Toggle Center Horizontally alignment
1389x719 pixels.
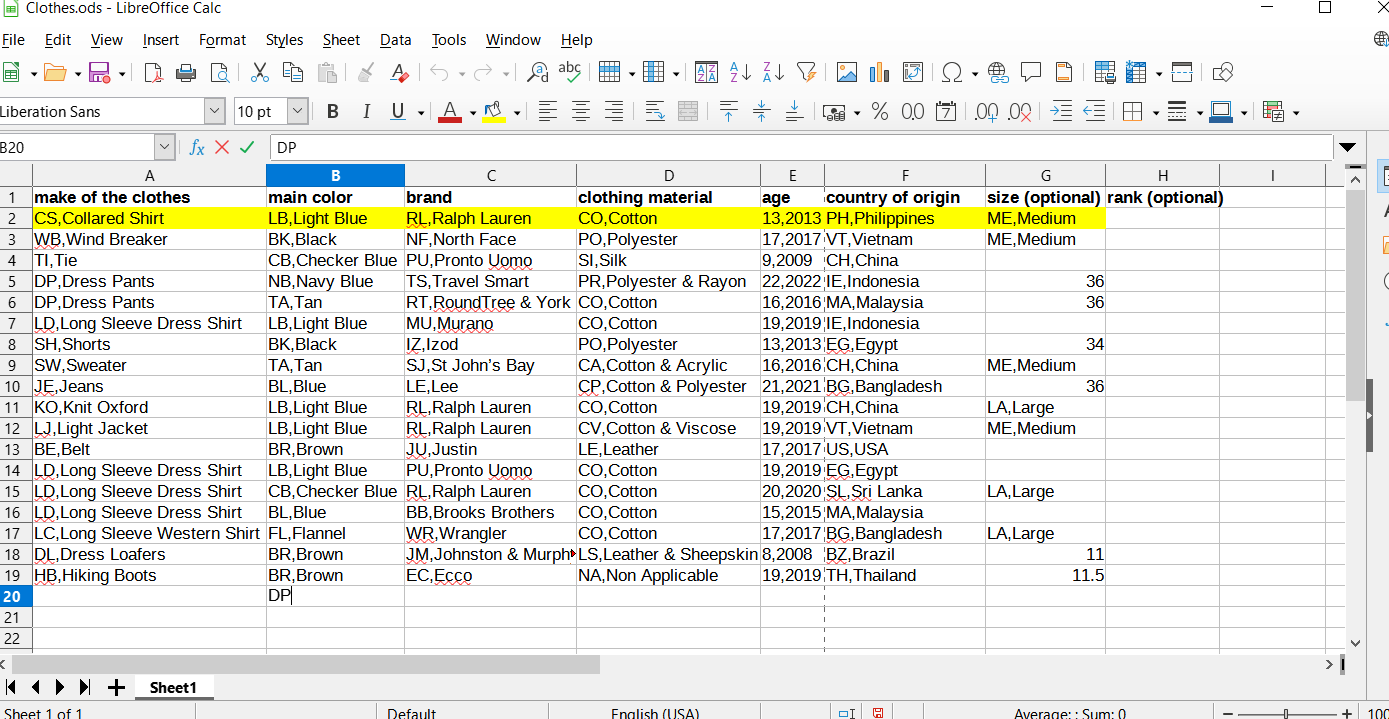[x=581, y=112]
